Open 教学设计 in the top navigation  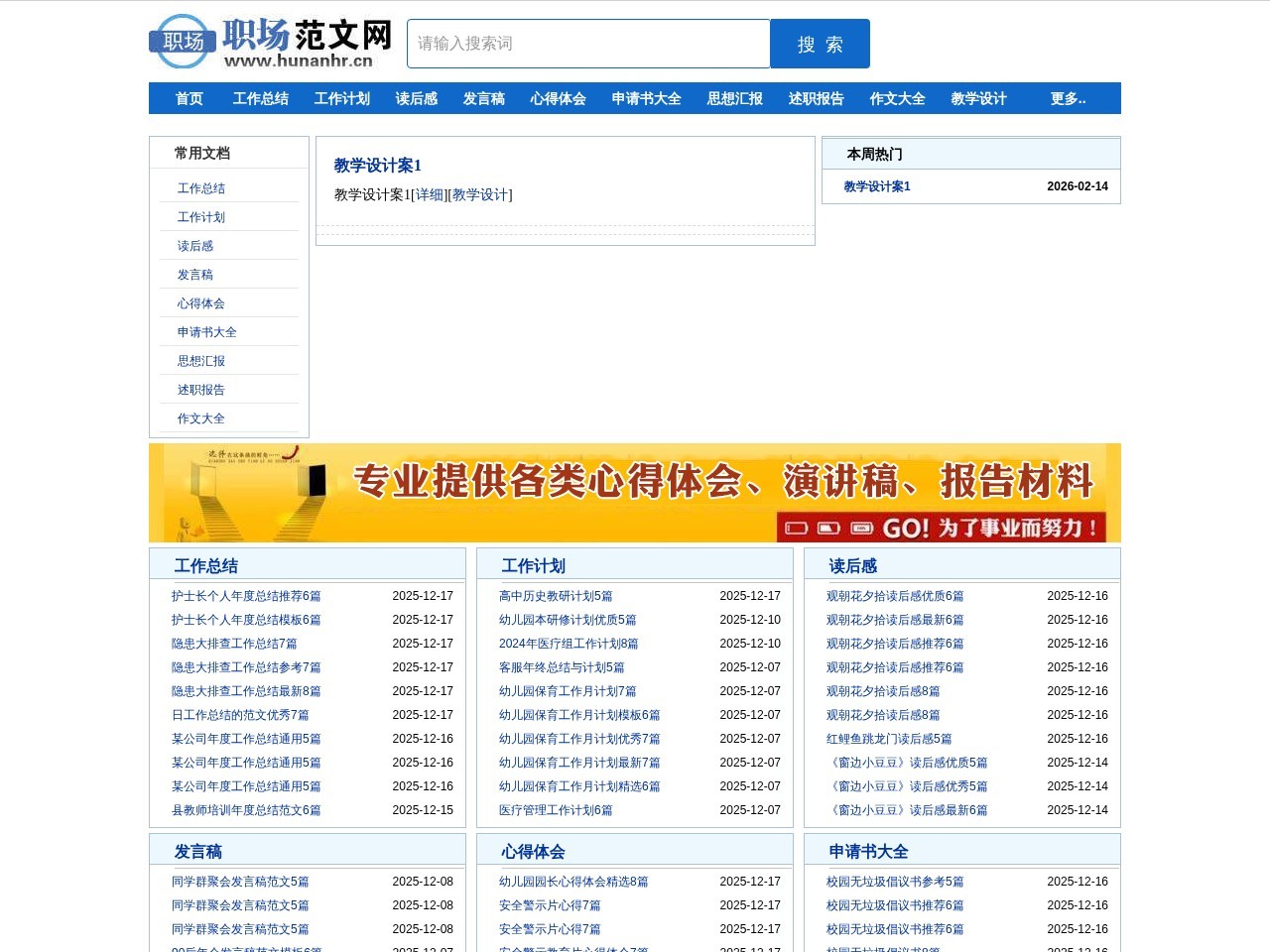click(x=979, y=98)
